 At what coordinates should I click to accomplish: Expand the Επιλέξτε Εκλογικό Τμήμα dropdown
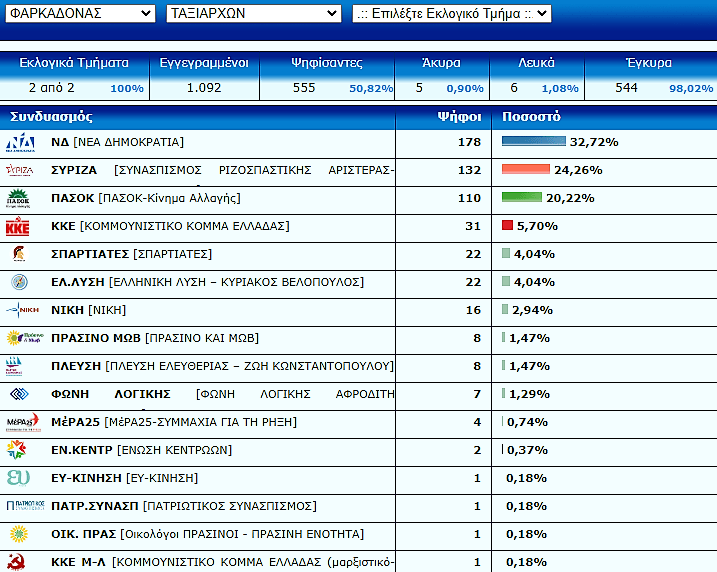451,13
